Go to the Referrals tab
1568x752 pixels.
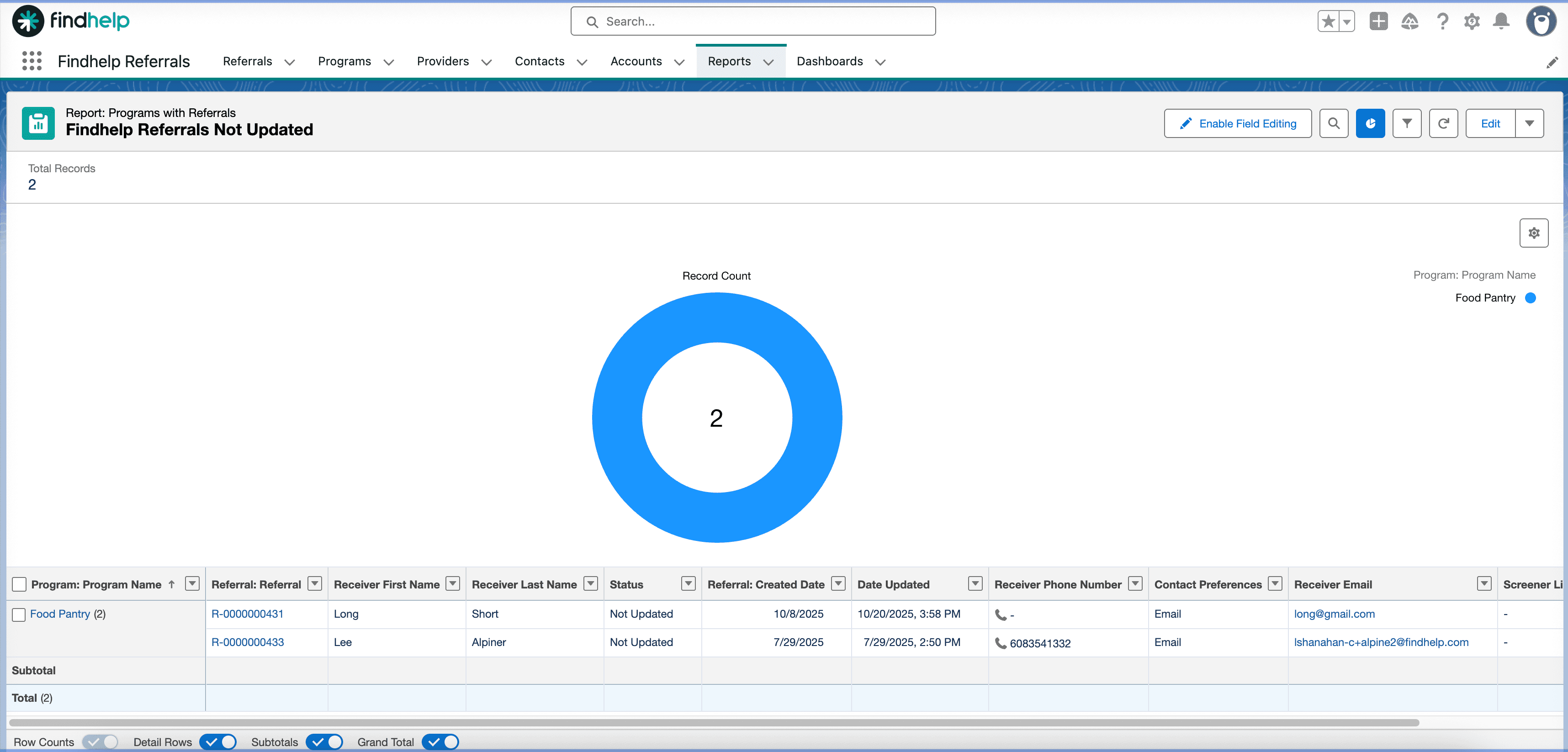(x=247, y=62)
